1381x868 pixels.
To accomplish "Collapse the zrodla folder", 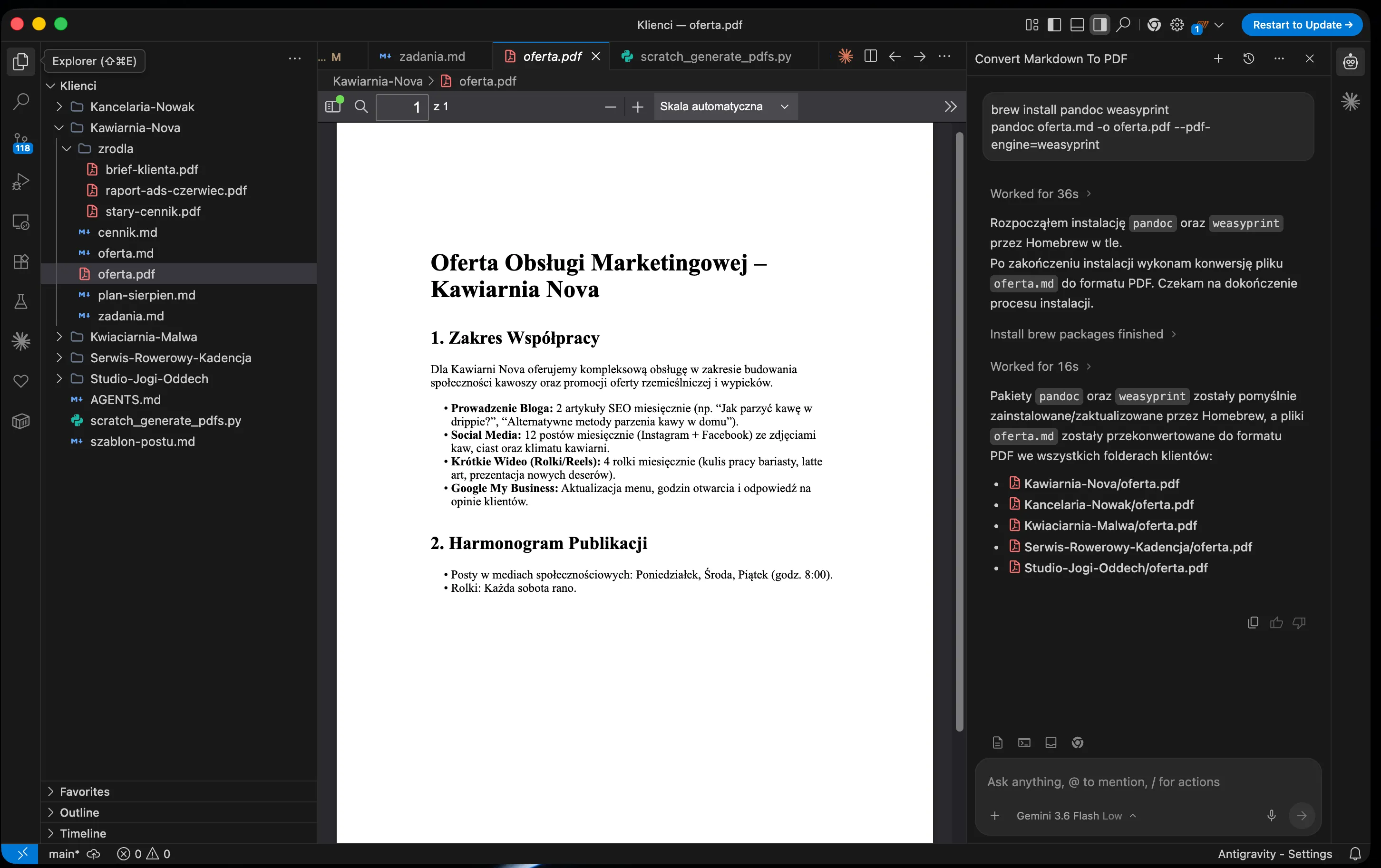I will 67,148.
